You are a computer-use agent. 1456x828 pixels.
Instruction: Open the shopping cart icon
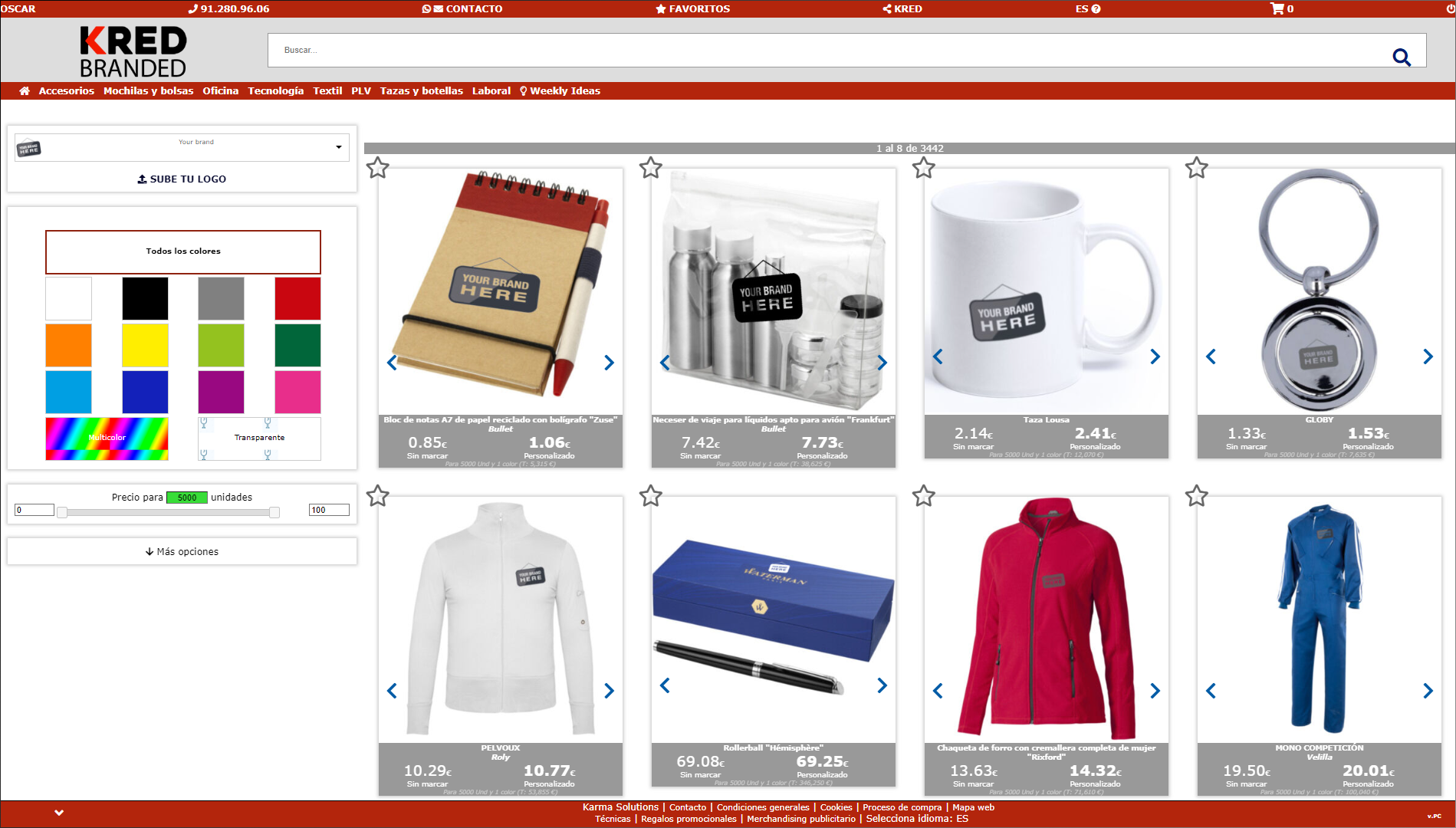pos(1277,8)
